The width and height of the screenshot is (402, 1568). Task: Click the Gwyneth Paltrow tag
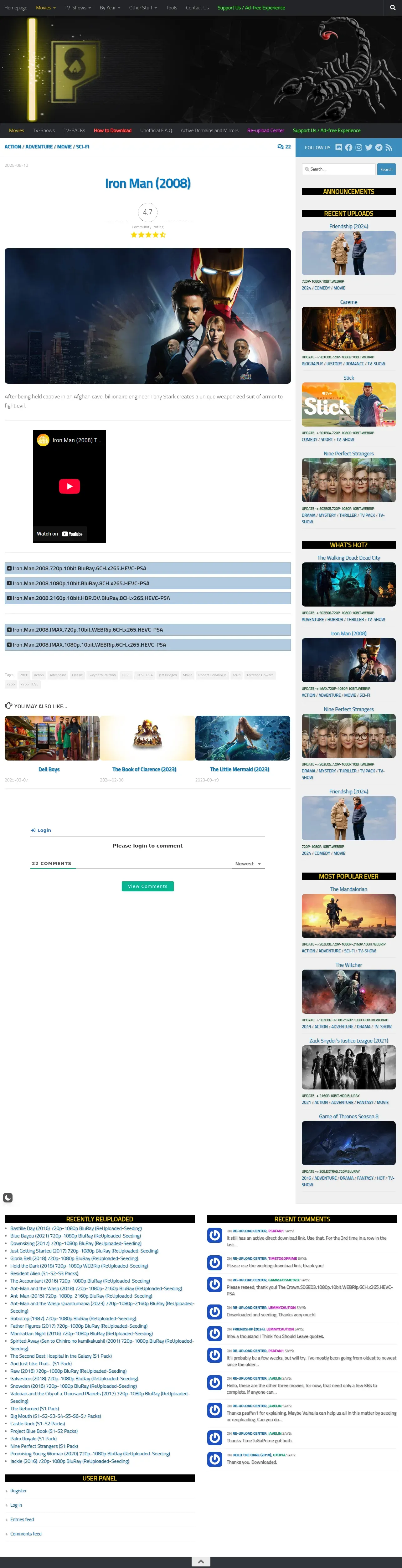coord(102,675)
